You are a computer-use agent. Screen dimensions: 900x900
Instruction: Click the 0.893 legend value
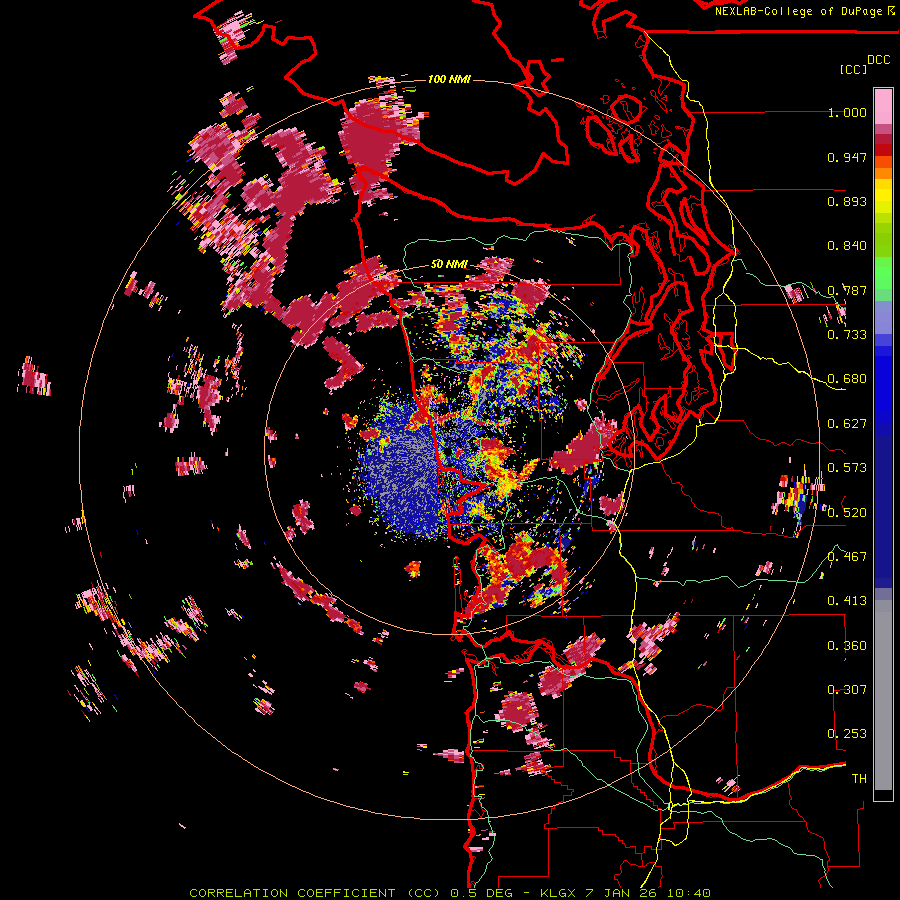847,201
